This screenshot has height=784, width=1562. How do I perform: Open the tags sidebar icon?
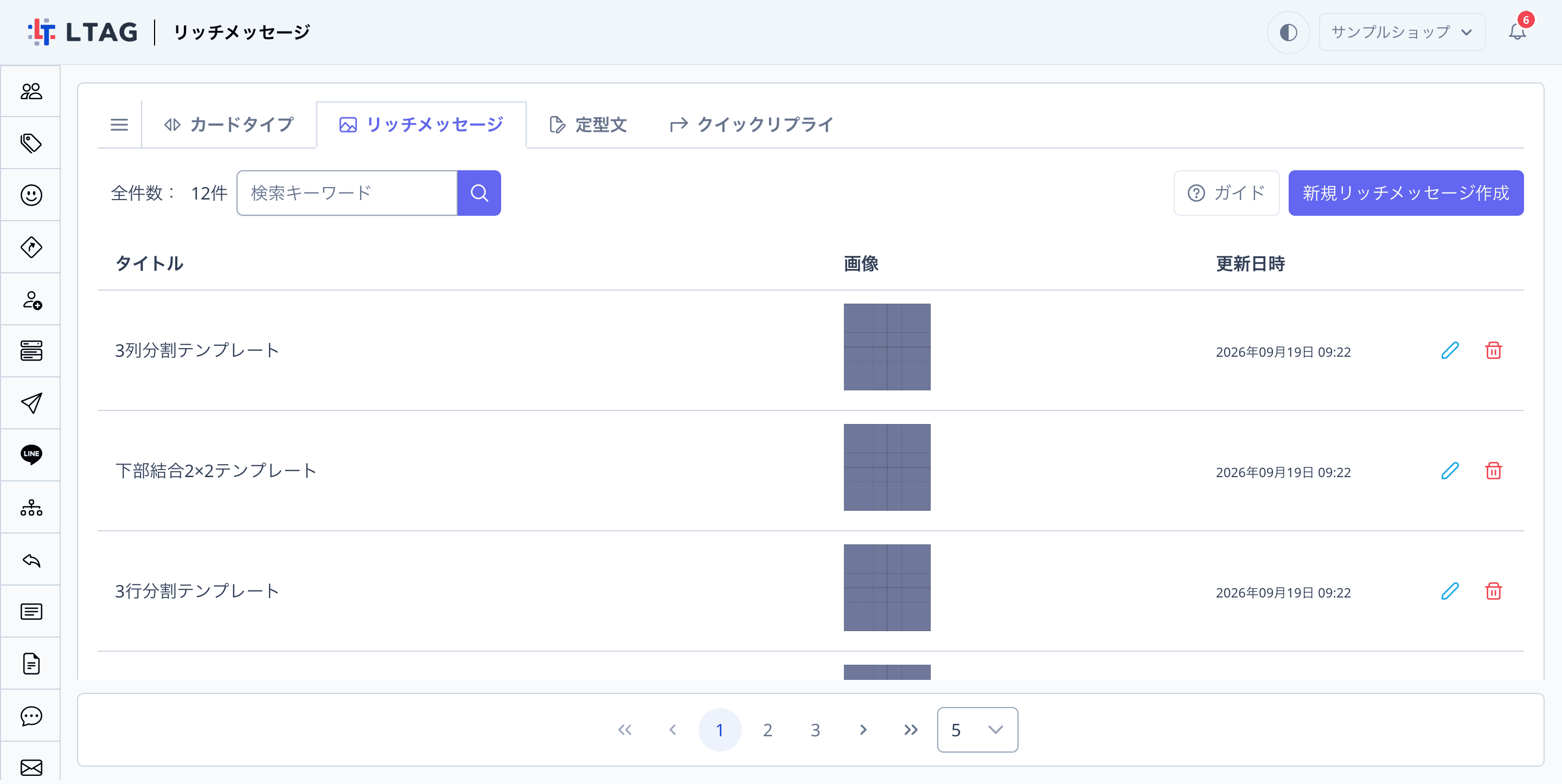coord(31,143)
